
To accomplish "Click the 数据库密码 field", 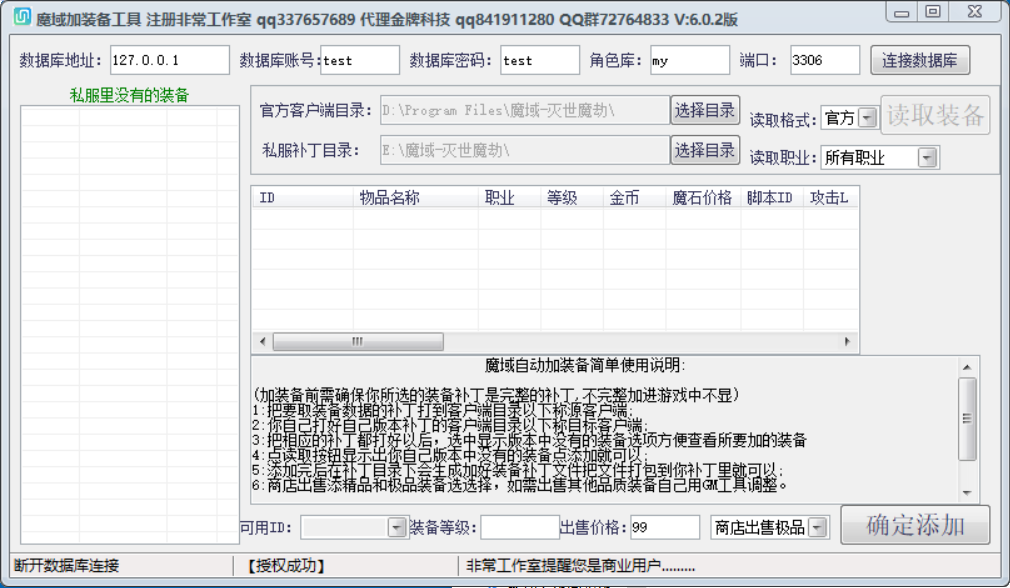I will [540, 61].
